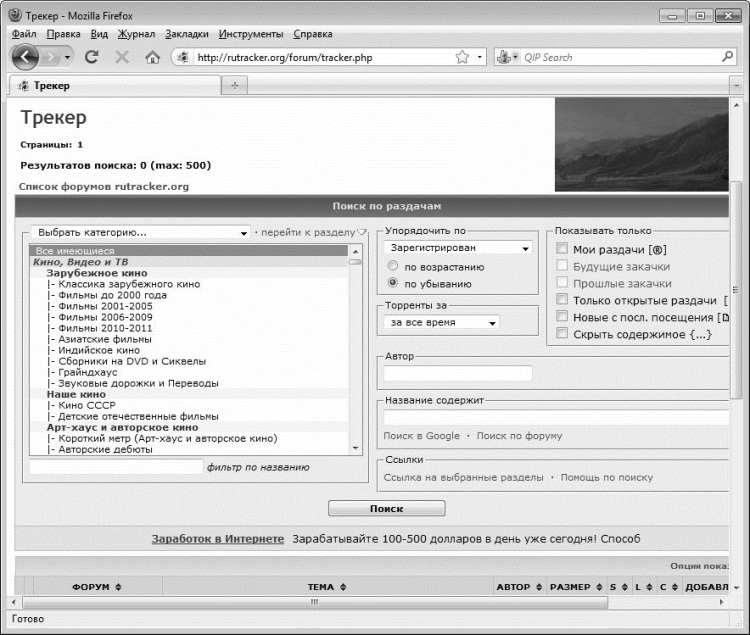Bookmark this page with the star icon
750x635 pixels.
point(462,57)
